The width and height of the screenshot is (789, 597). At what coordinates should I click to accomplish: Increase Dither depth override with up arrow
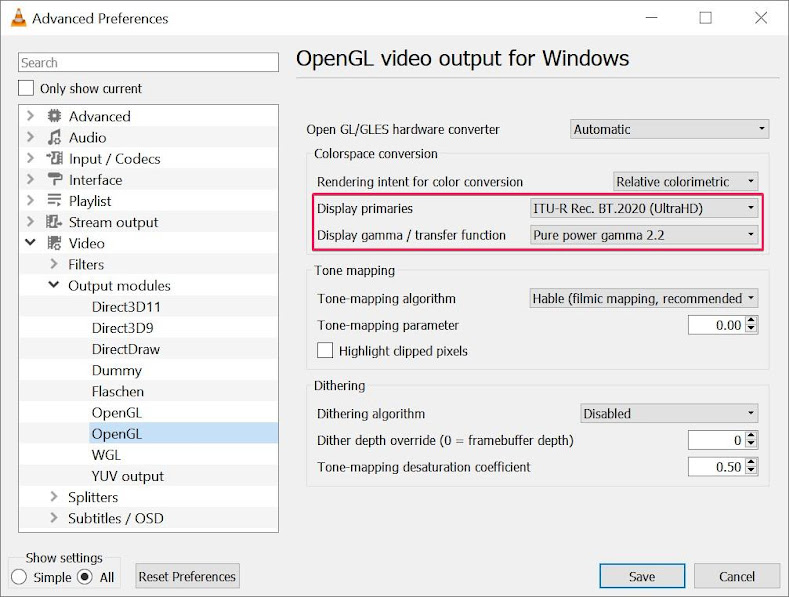(751, 435)
